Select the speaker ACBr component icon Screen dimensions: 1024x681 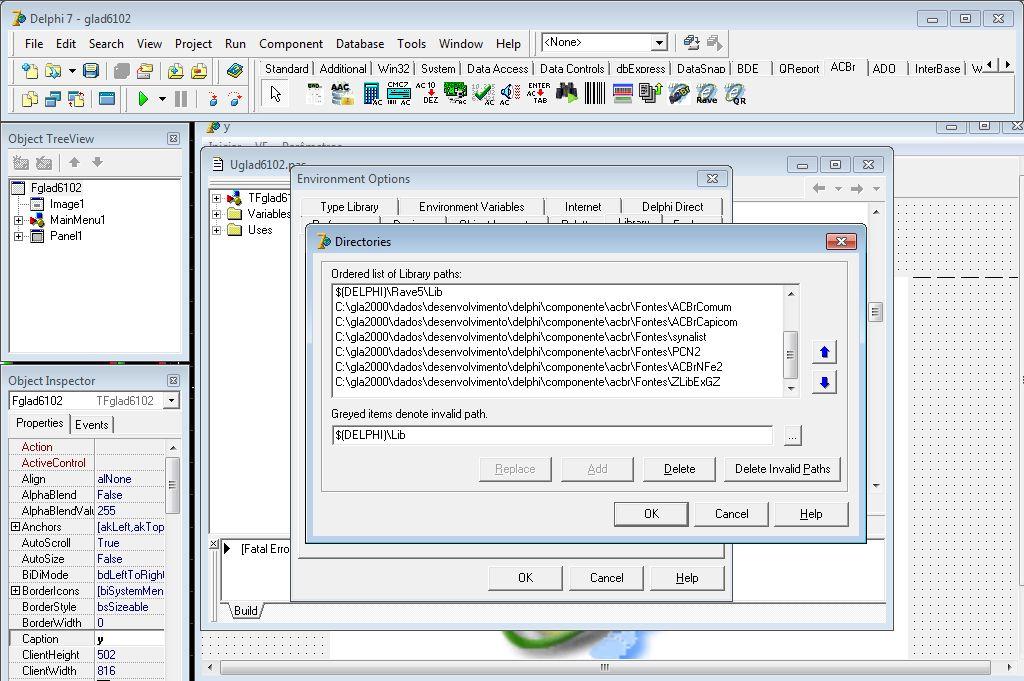pos(509,94)
